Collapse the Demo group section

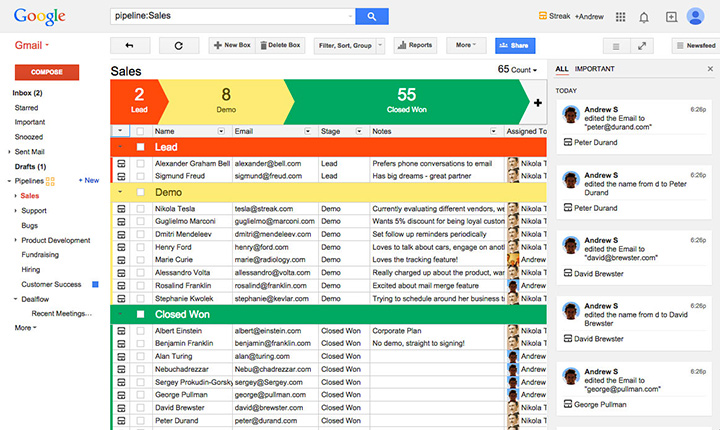121,191
